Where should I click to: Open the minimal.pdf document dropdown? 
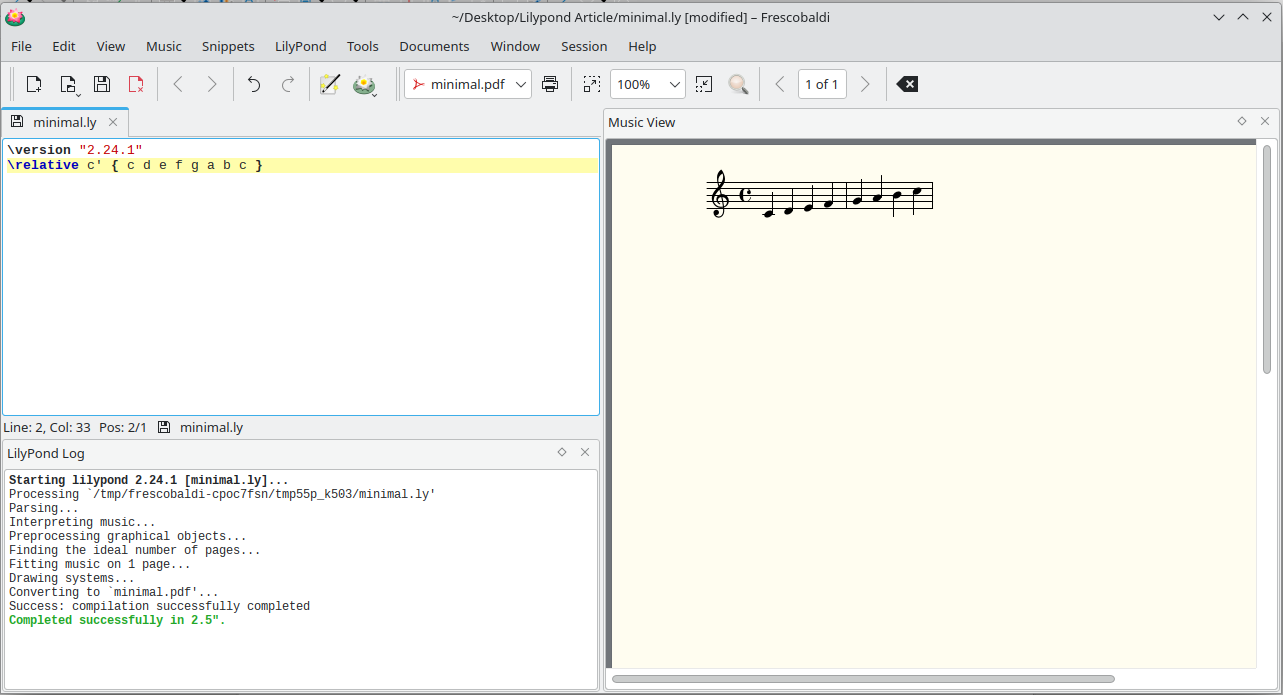tap(467, 85)
